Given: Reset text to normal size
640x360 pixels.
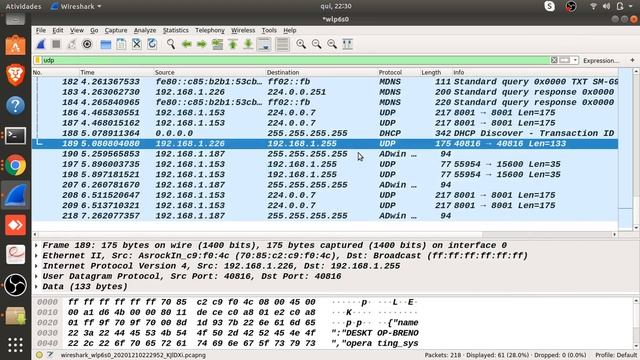Looking at the screenshot, I should point(332,44).
